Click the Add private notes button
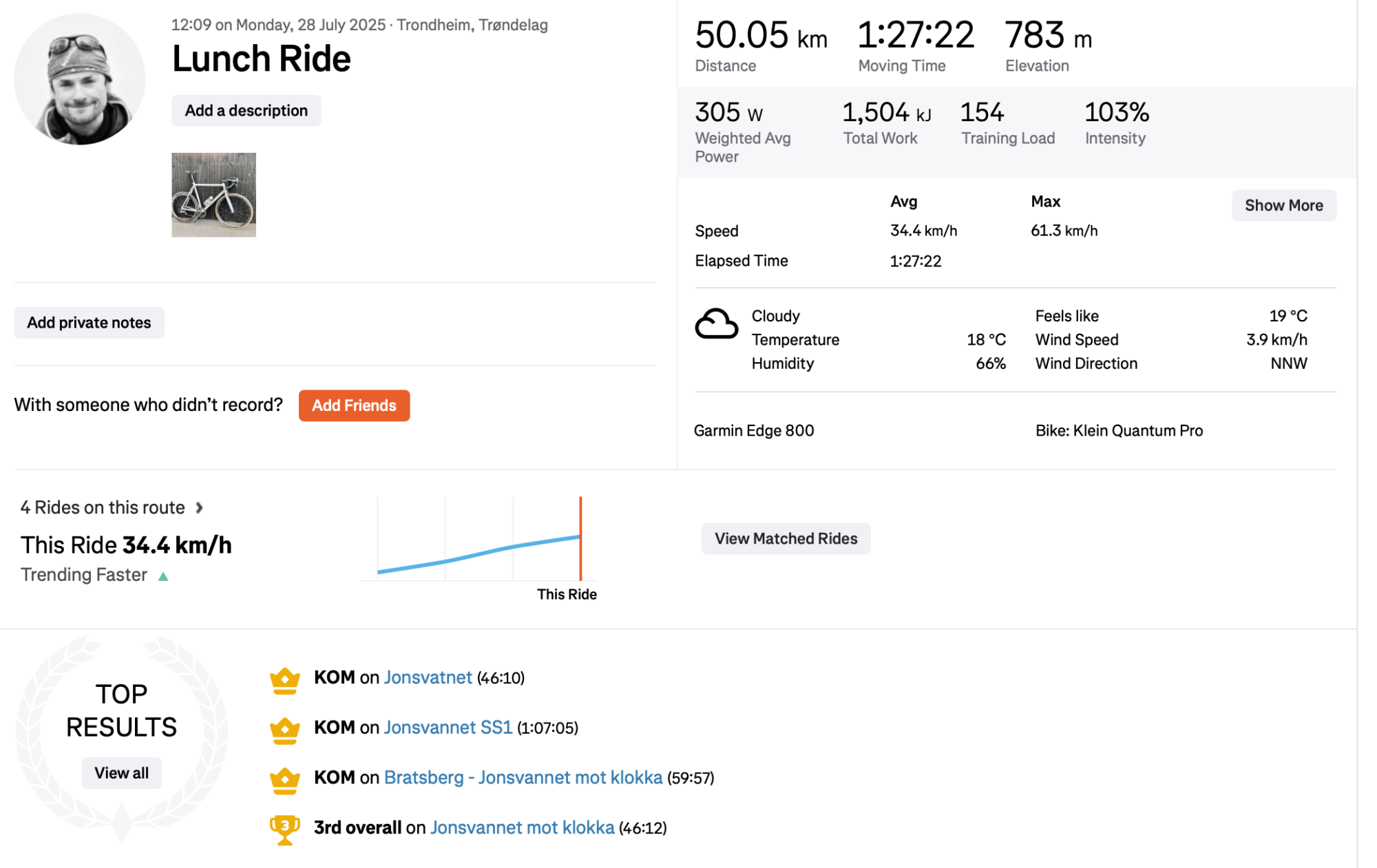The width and height of the screenshot is (1377, 868). (89, 323)
